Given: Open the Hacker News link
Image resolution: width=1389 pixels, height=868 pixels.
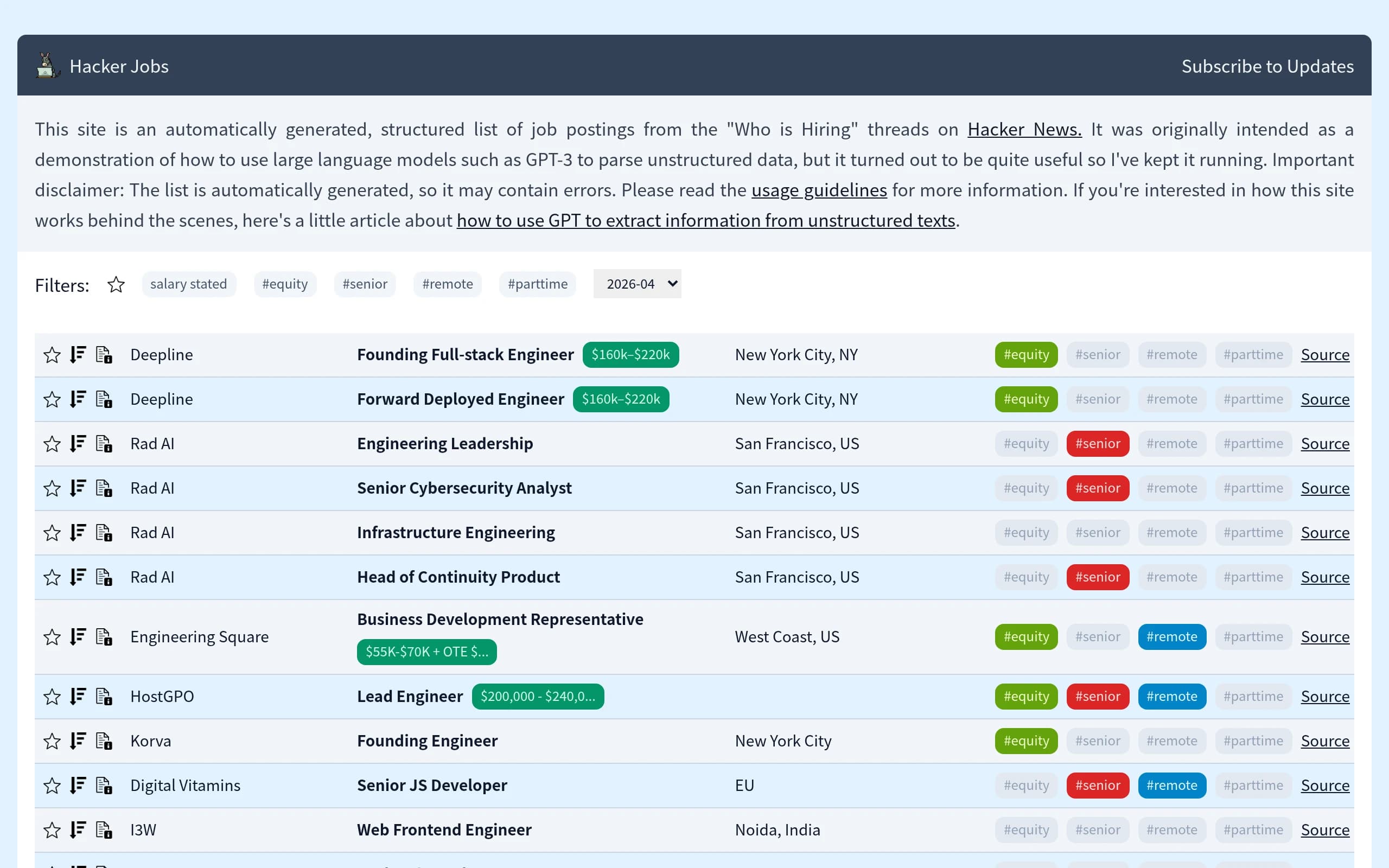Looking at the screenshot, I should click(1024, 129).
